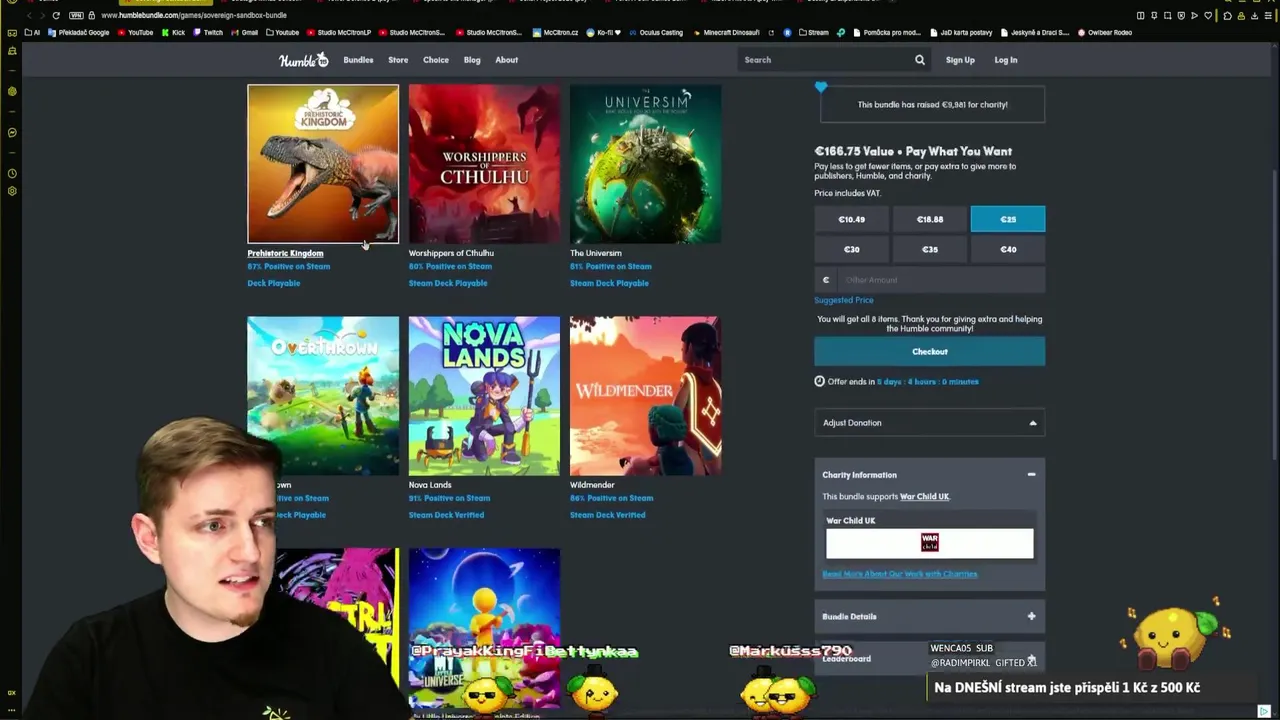Open the McCitron.cz bookmark
The width and height of the screenshot is (1280, 720).
pyautogui.click(x=555, y=32)
